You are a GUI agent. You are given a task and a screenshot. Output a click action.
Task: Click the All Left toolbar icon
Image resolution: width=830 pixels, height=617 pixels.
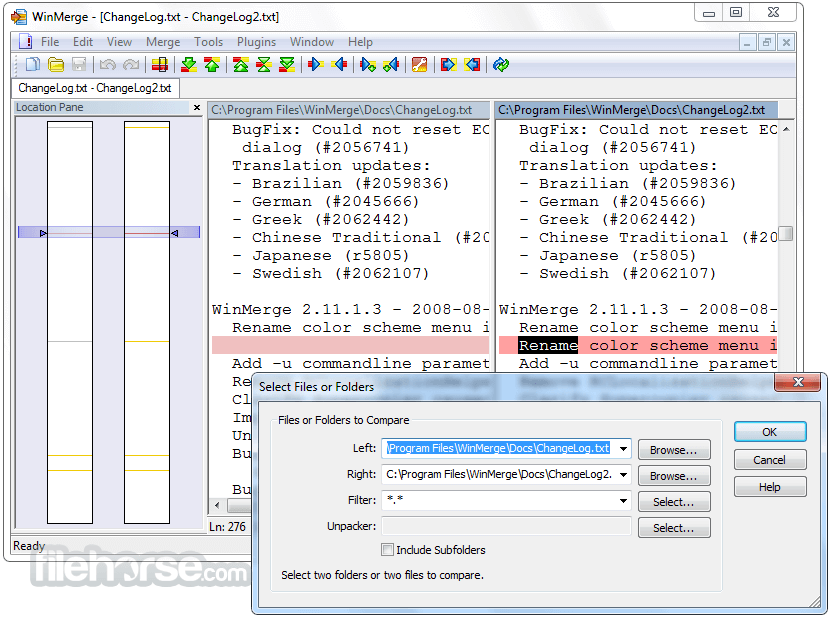472,65
